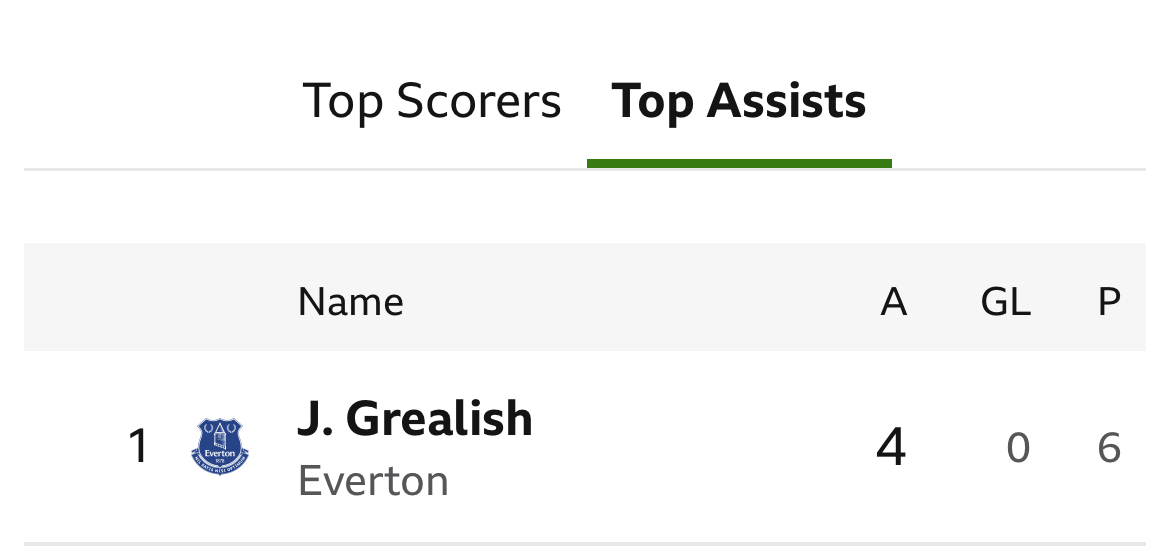Click the gray line under the tab bar
This screenshot has width=1170, height=559.
click(x=300, y=170)
